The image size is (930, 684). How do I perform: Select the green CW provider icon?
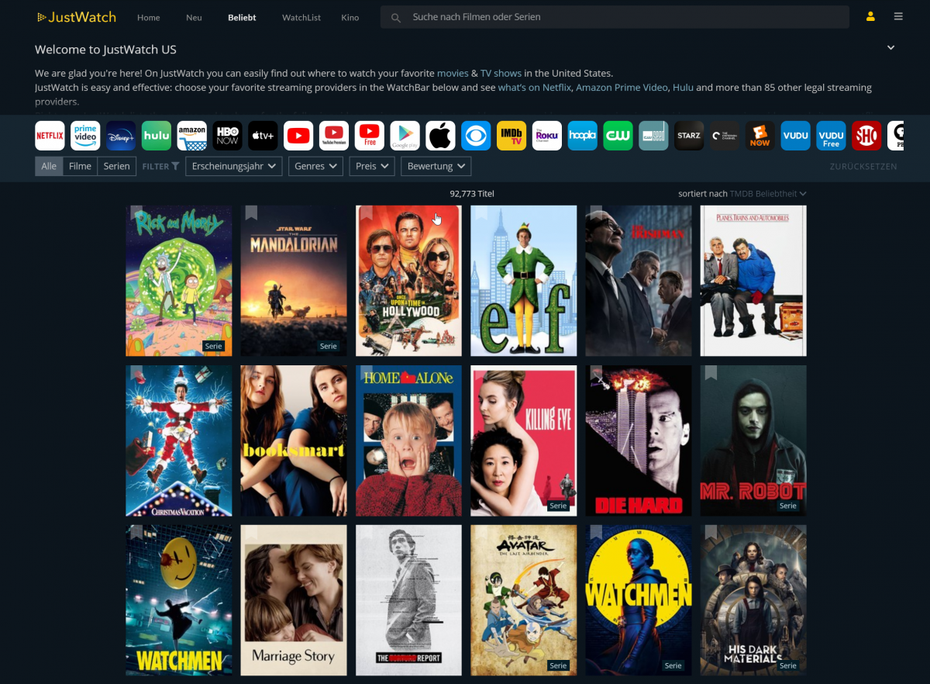pyautogui.click(x=618, y=136)
